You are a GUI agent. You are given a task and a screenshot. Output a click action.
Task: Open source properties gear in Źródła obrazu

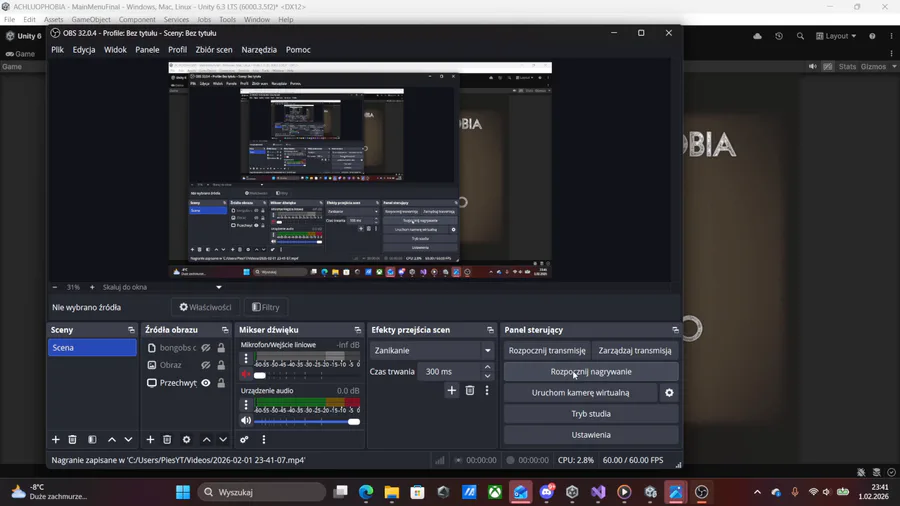tap(187, 439)
